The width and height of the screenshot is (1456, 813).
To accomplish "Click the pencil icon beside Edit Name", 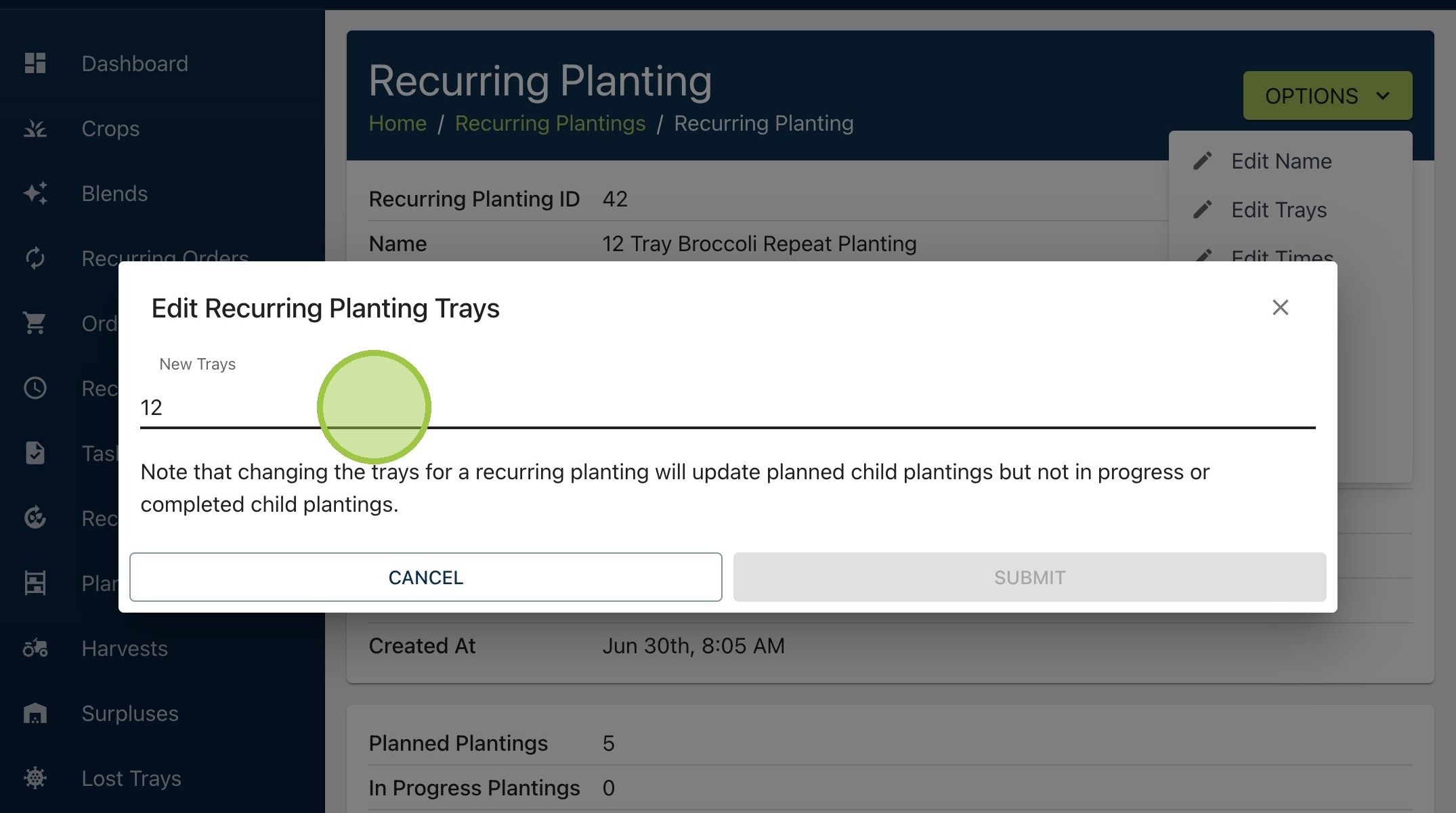I will (x=1202, y=161).
